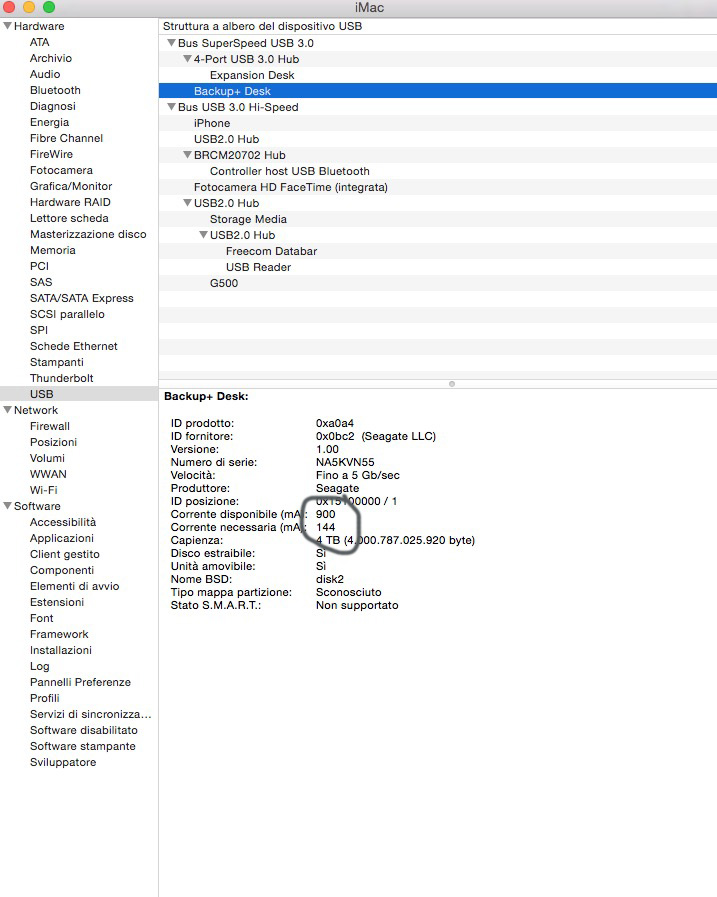Screen dimensions: 717x897
Task: Click serial number NA5KVN55
Action: click(345, 462)
